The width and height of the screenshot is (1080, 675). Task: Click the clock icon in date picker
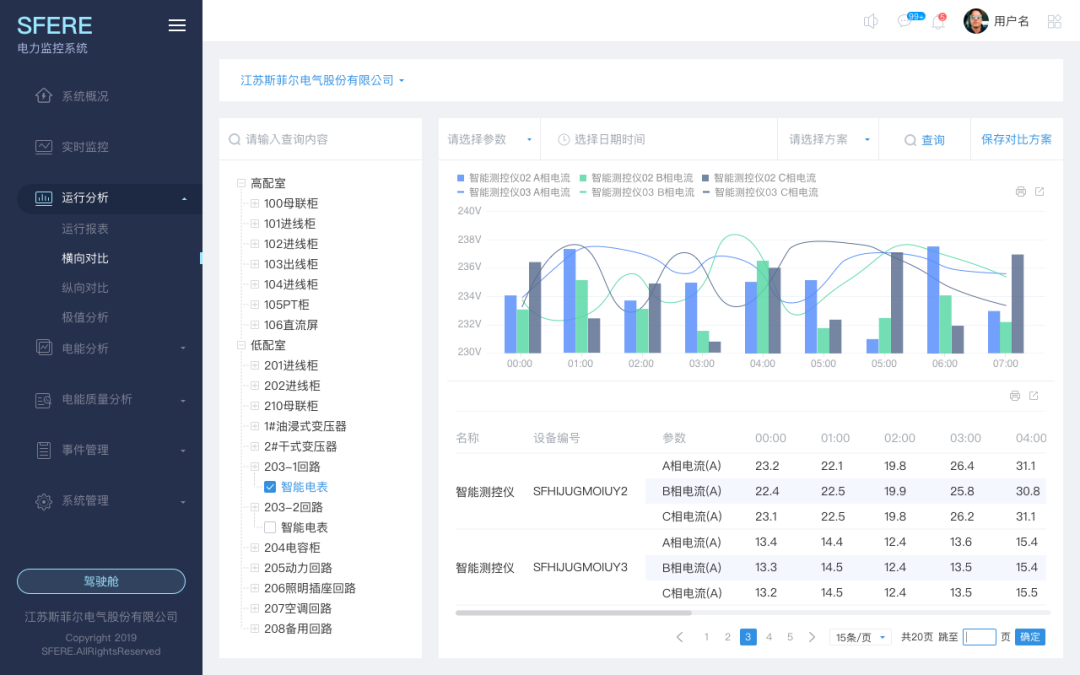coord(563,140)
